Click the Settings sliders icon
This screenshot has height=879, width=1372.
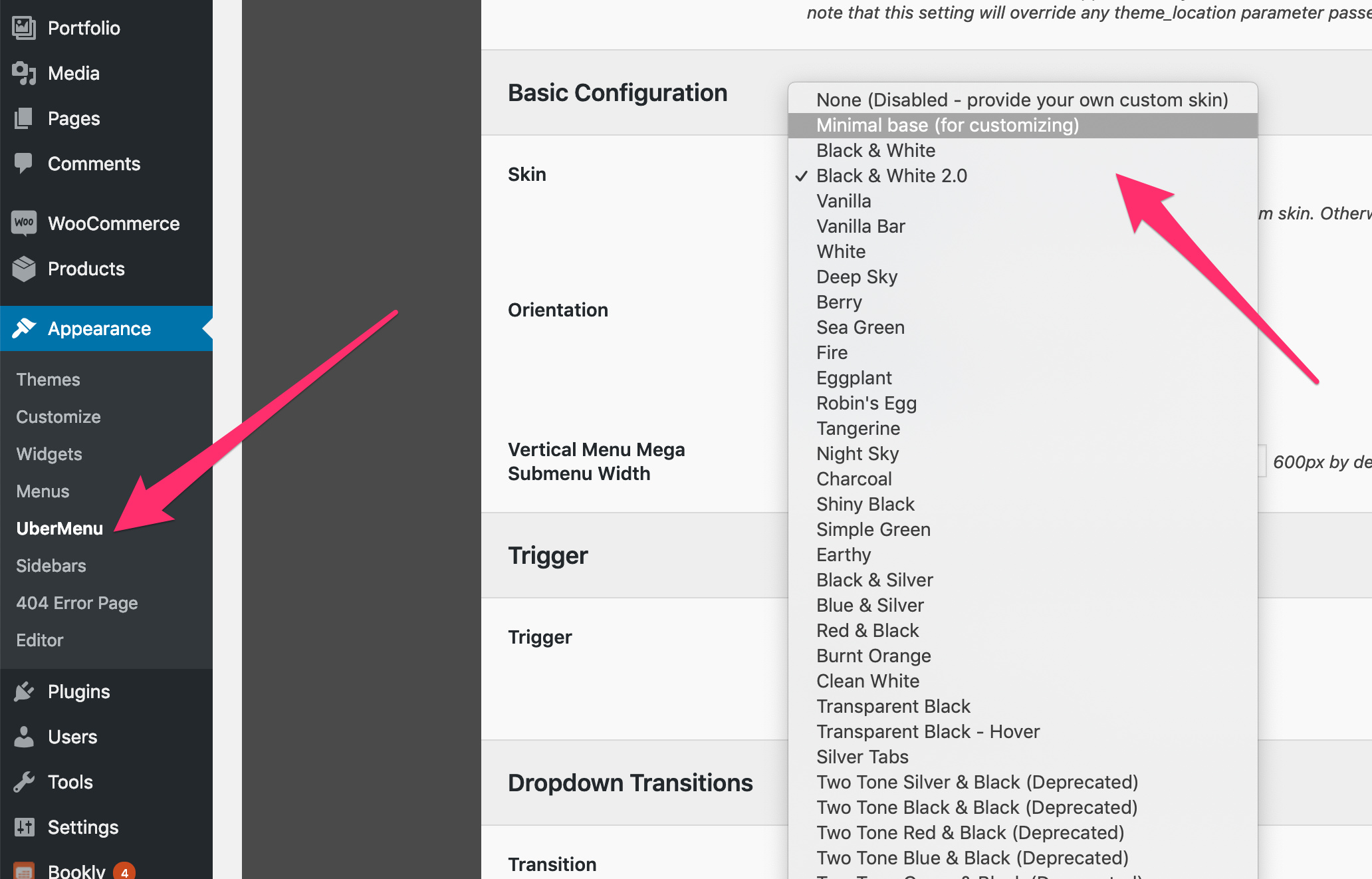pyautogui.click(x=24, y=827)
